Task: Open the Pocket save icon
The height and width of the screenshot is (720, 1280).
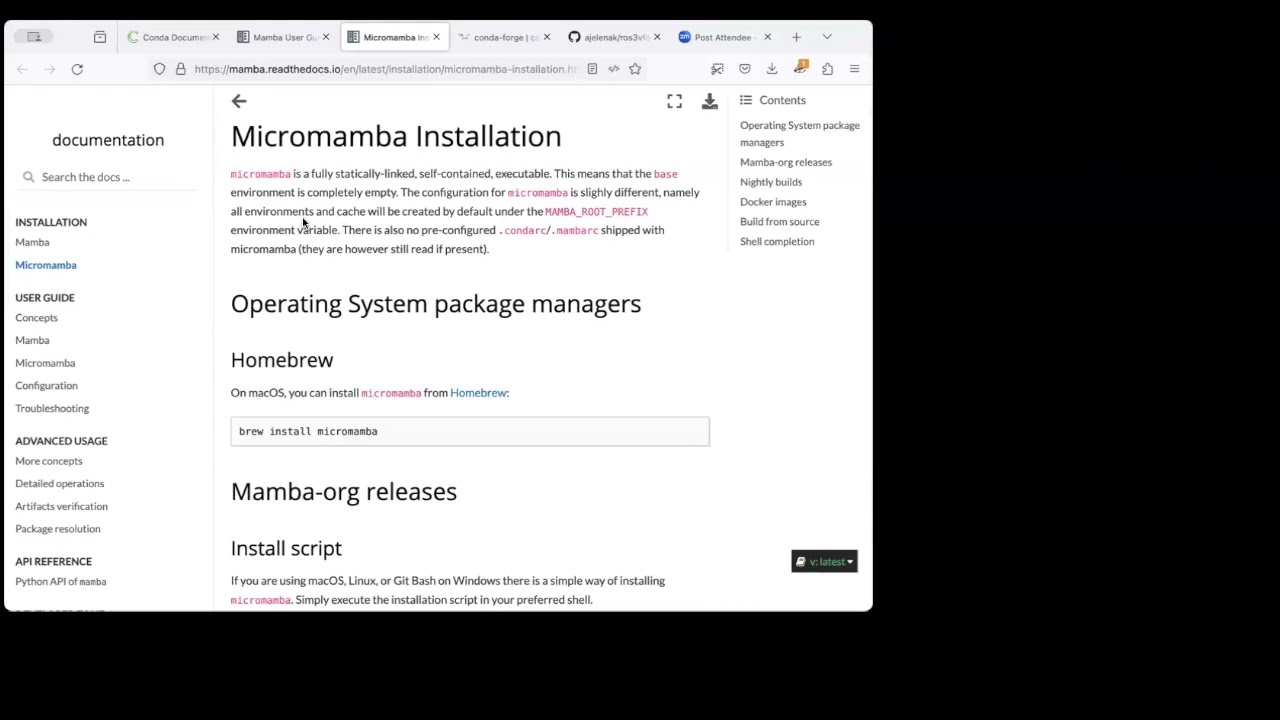Action: coord(745,69)
